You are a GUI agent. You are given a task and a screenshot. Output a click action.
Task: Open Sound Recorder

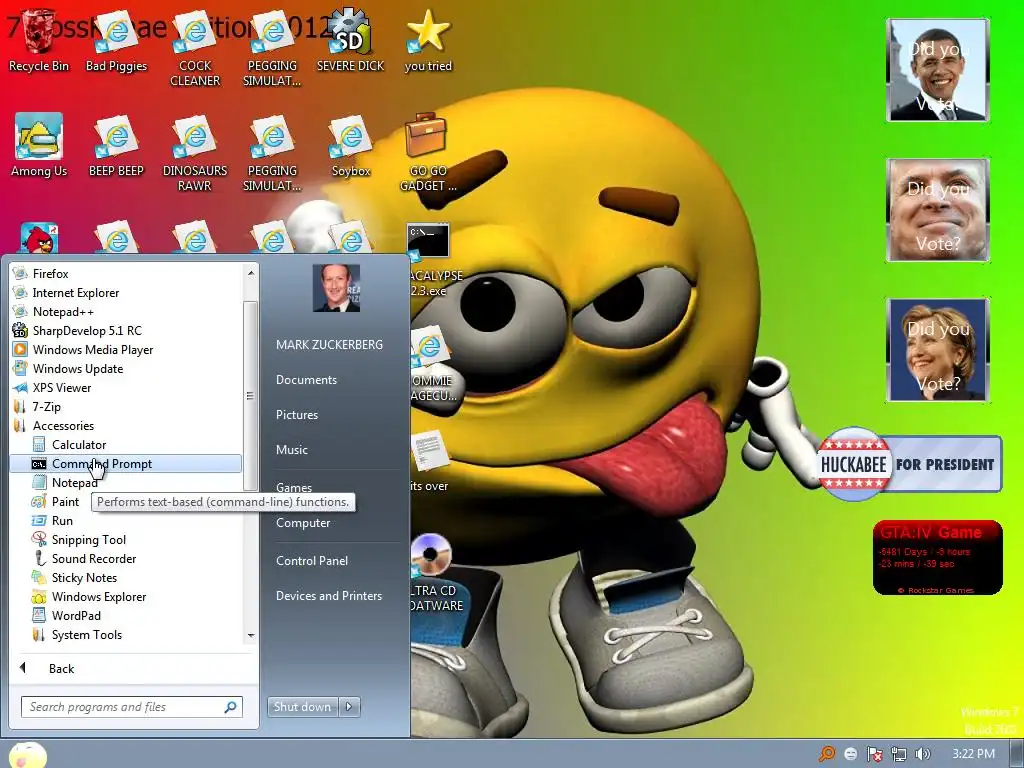[x=94, y=558]
